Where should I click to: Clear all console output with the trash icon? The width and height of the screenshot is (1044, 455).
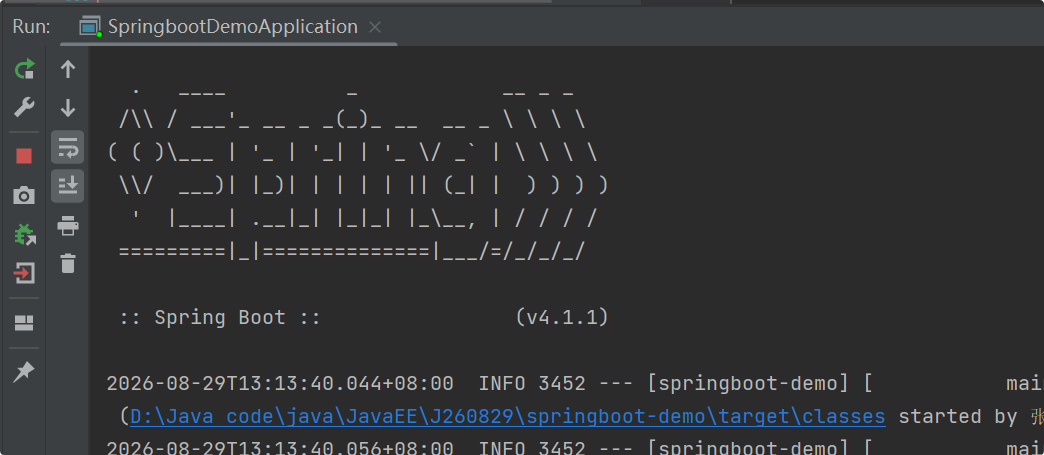click(x=68, y=263)
